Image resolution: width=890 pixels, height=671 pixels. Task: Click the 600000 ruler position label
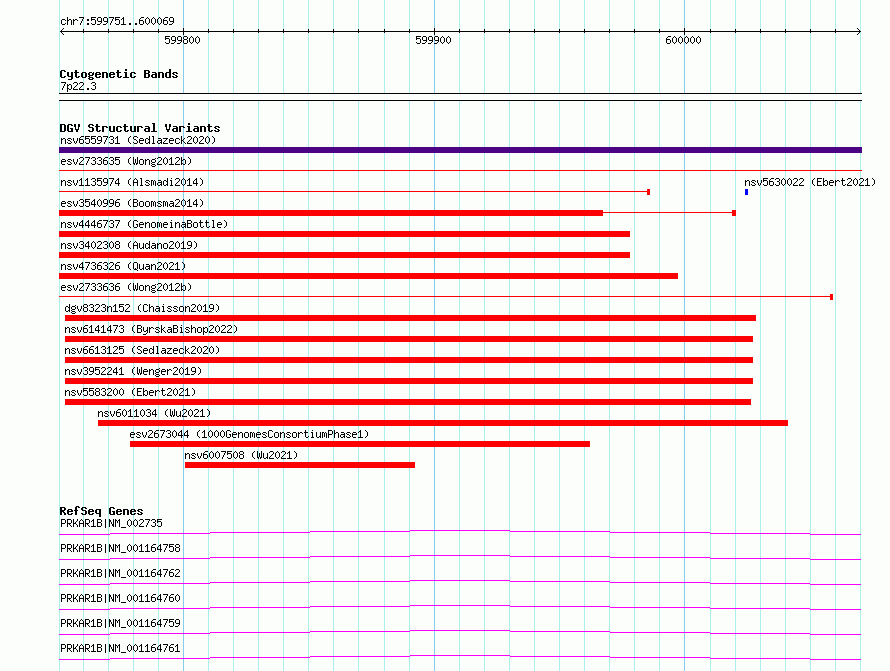click(x=683, y=40)
